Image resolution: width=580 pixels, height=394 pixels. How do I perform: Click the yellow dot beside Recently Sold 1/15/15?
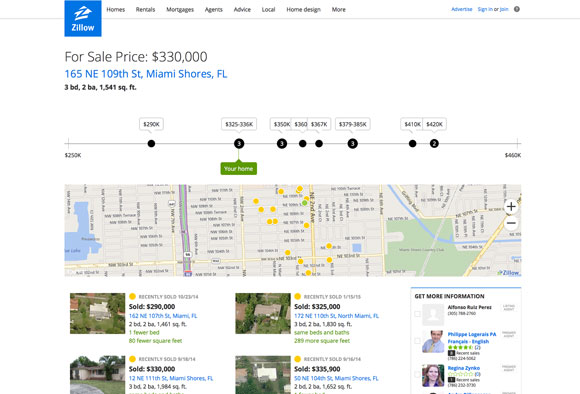pos(297,296)
